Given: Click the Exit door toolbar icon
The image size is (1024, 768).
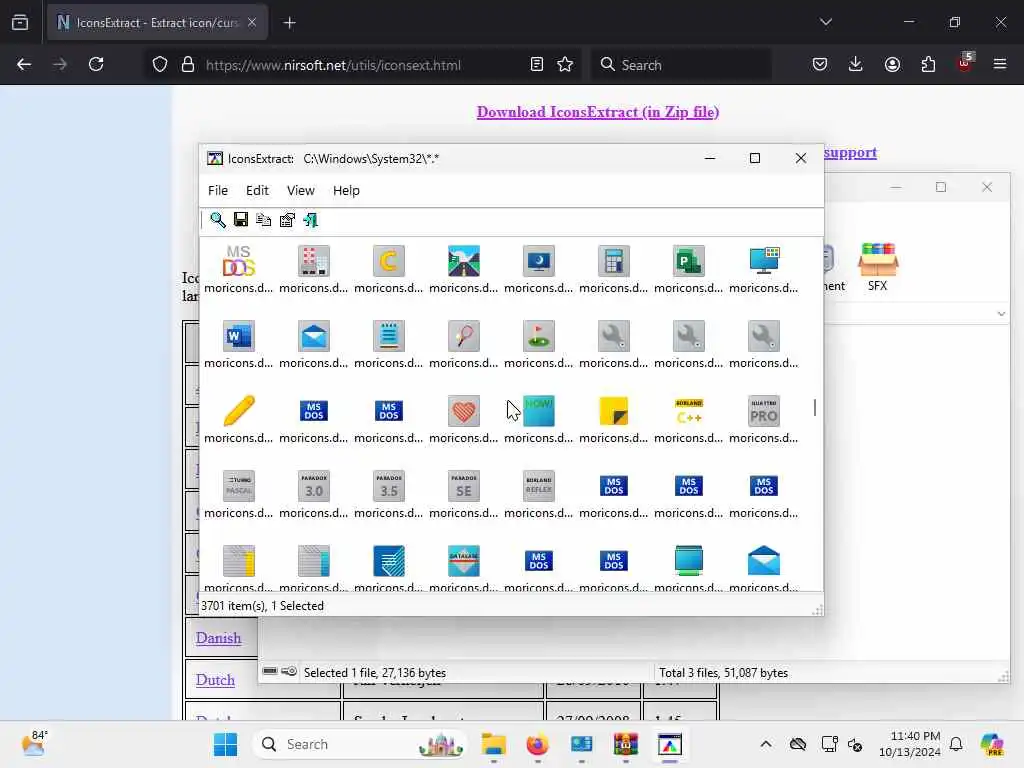Looking at the screenshot, I should pos(311,220).
